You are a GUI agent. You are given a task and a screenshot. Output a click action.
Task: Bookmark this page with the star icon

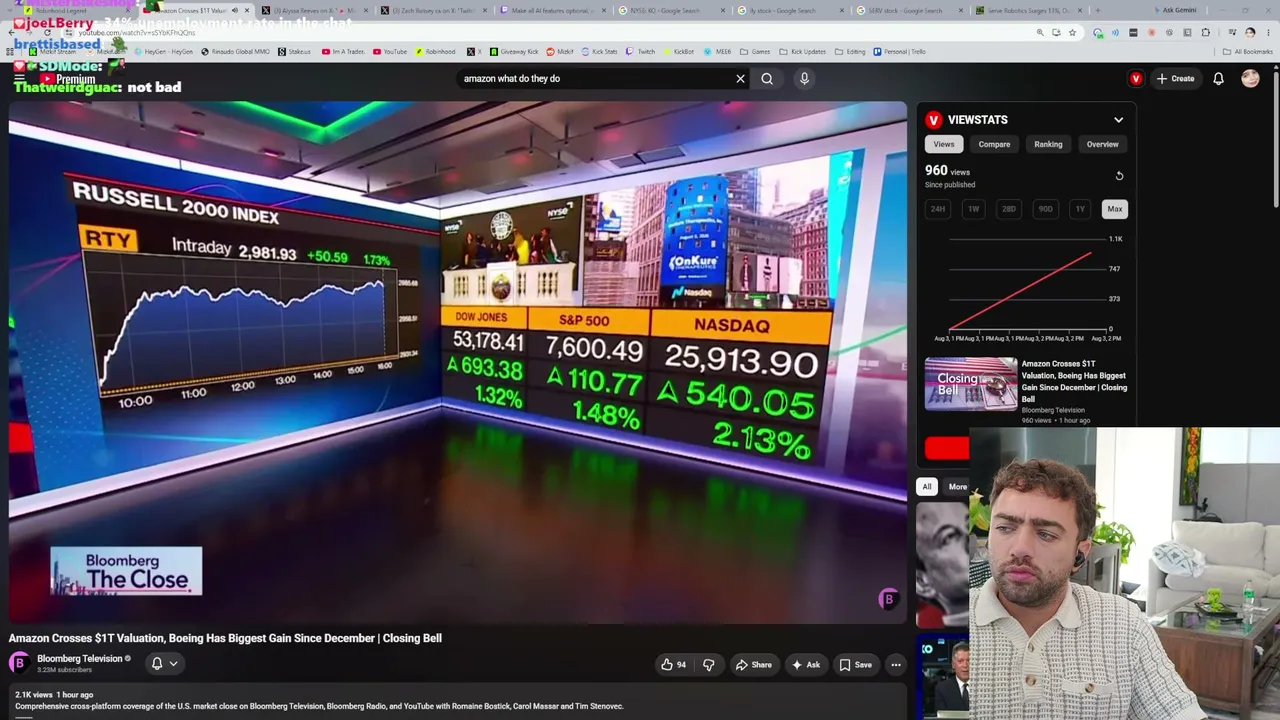pyautogui.click(x=1073, y=33)
